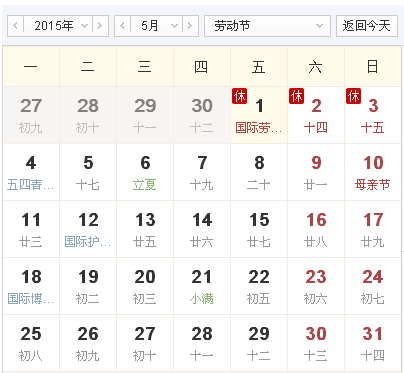Select May 3 十五 date
This screenshot has height=373, width=404.
(x=373, y=115)
